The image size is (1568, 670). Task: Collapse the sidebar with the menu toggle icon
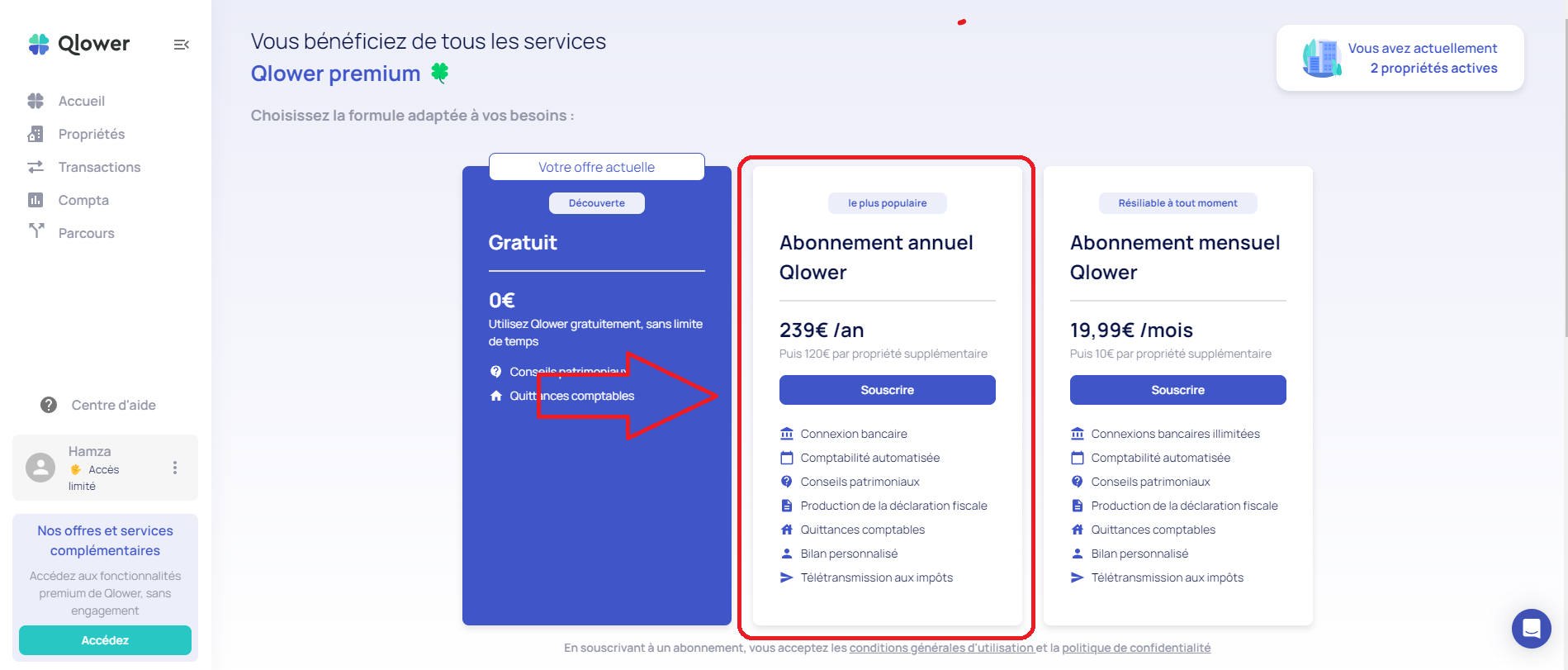coord(182,45)
